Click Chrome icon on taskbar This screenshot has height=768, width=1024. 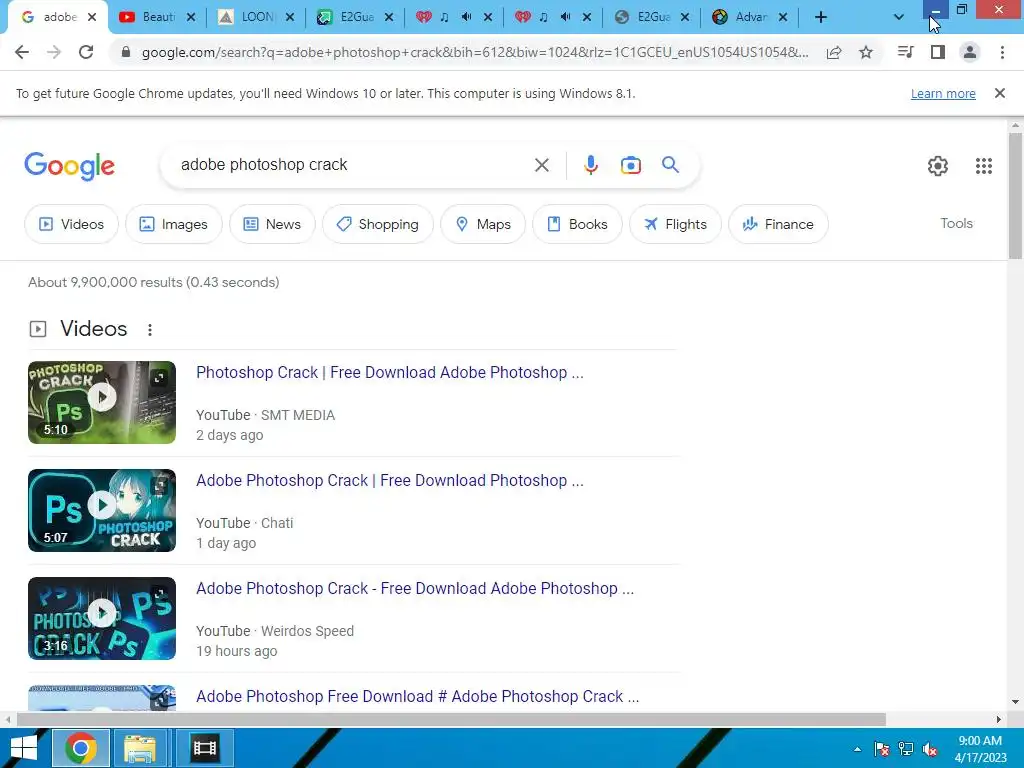pos(81,748)
